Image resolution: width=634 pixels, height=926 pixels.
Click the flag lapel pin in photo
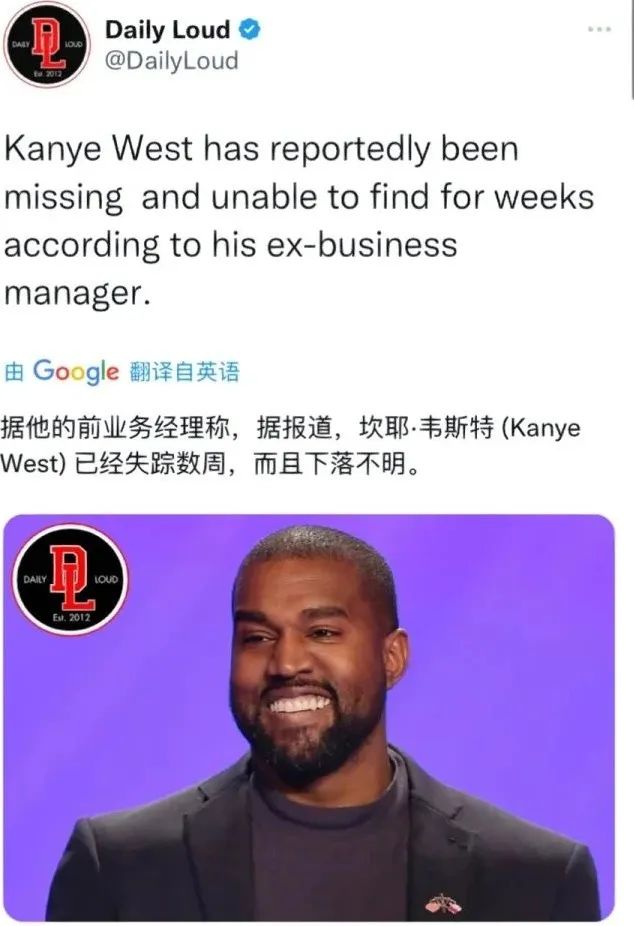(x=443, y=903)
